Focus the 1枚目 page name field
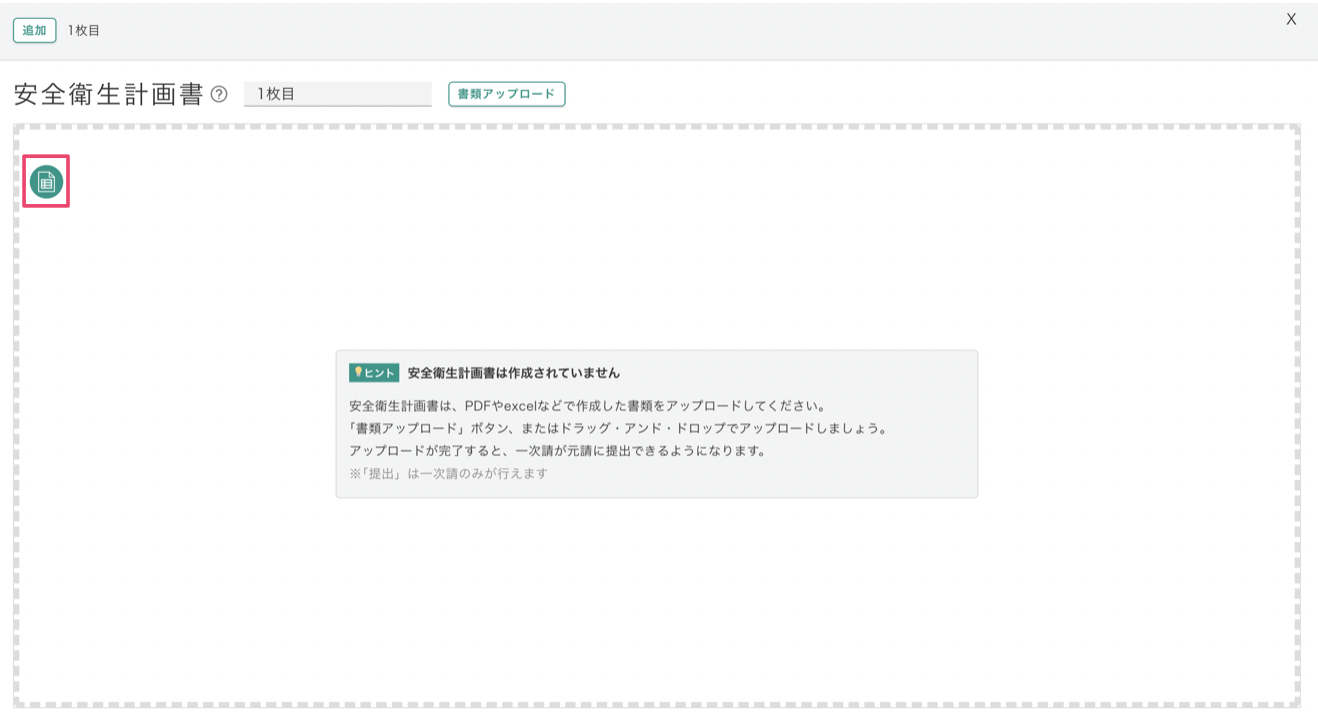Viewport: 1318px width, 720px height. (338, 94)
